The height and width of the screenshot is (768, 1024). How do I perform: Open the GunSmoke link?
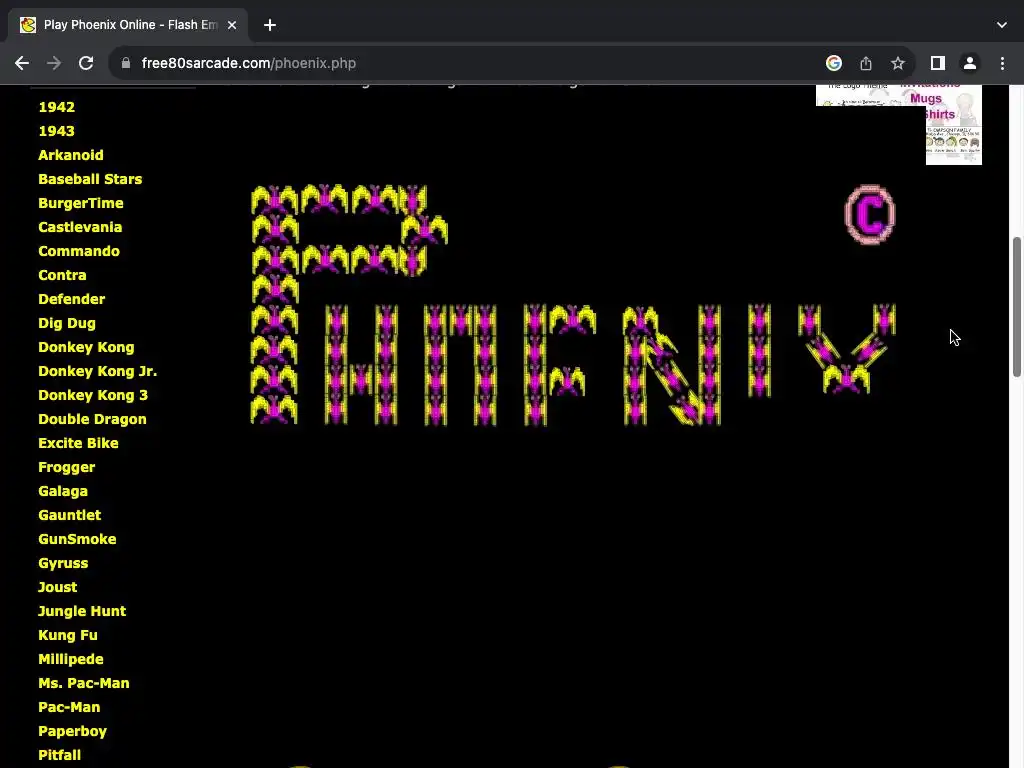pos(77,539)
